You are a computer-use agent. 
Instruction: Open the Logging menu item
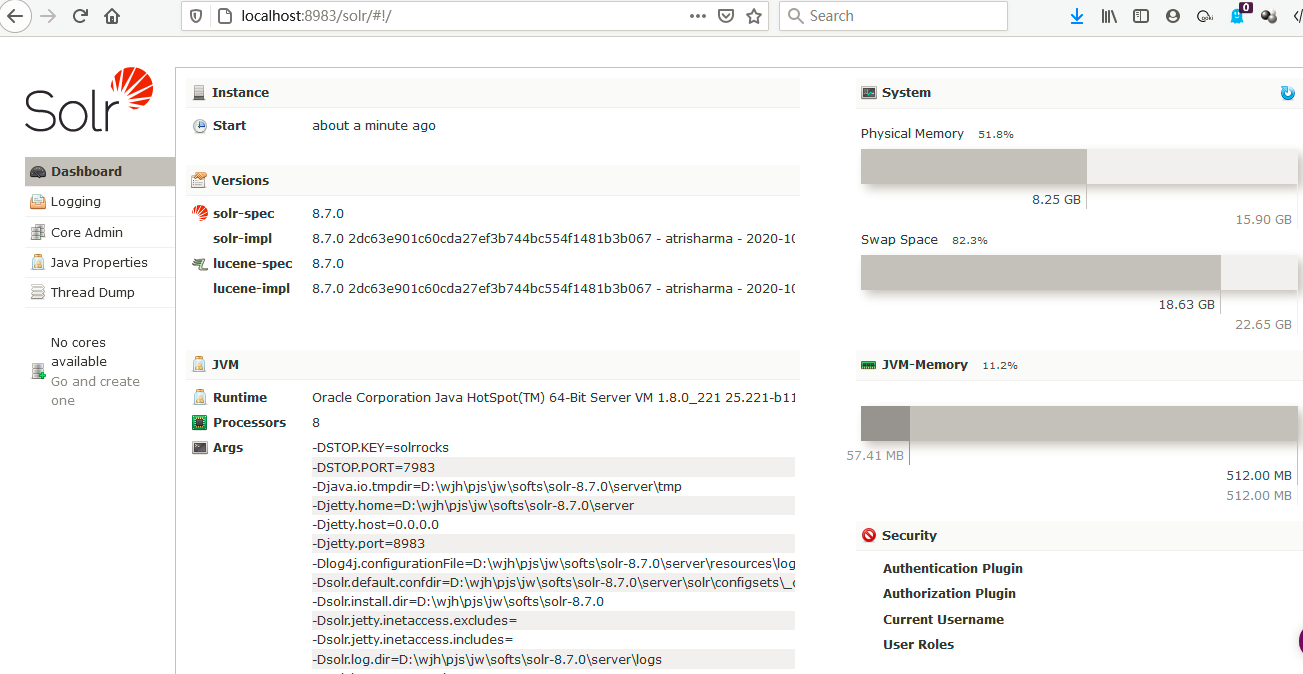coord(100,201)
